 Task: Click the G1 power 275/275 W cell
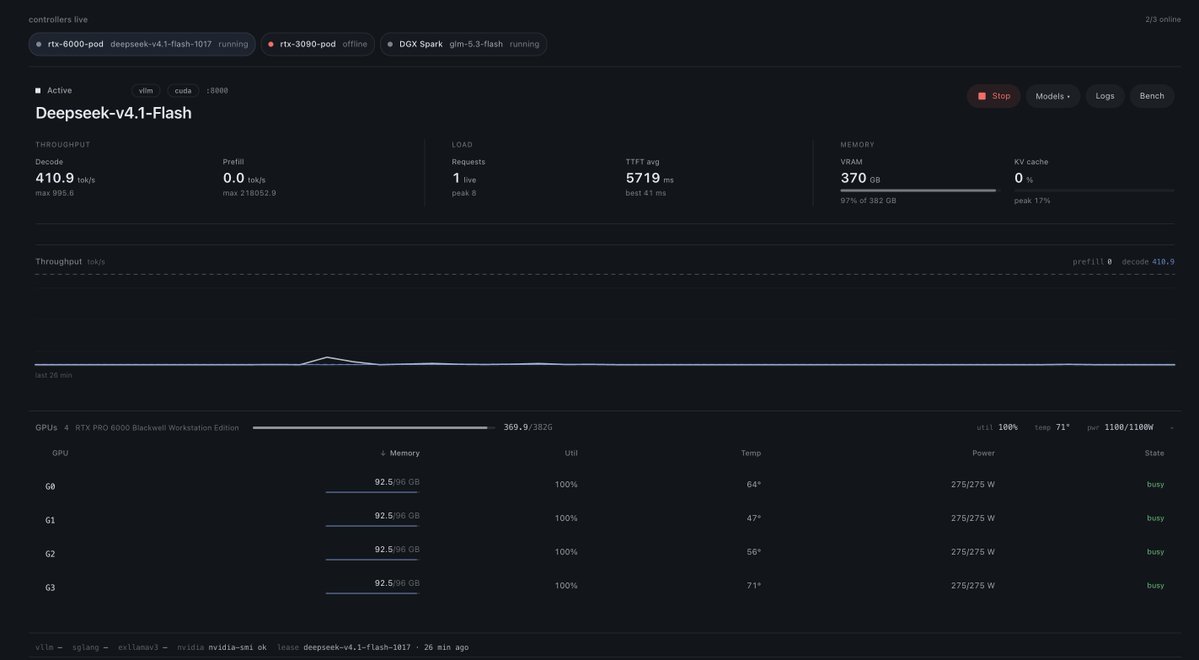pyautogui.click(x=973, y=519)
